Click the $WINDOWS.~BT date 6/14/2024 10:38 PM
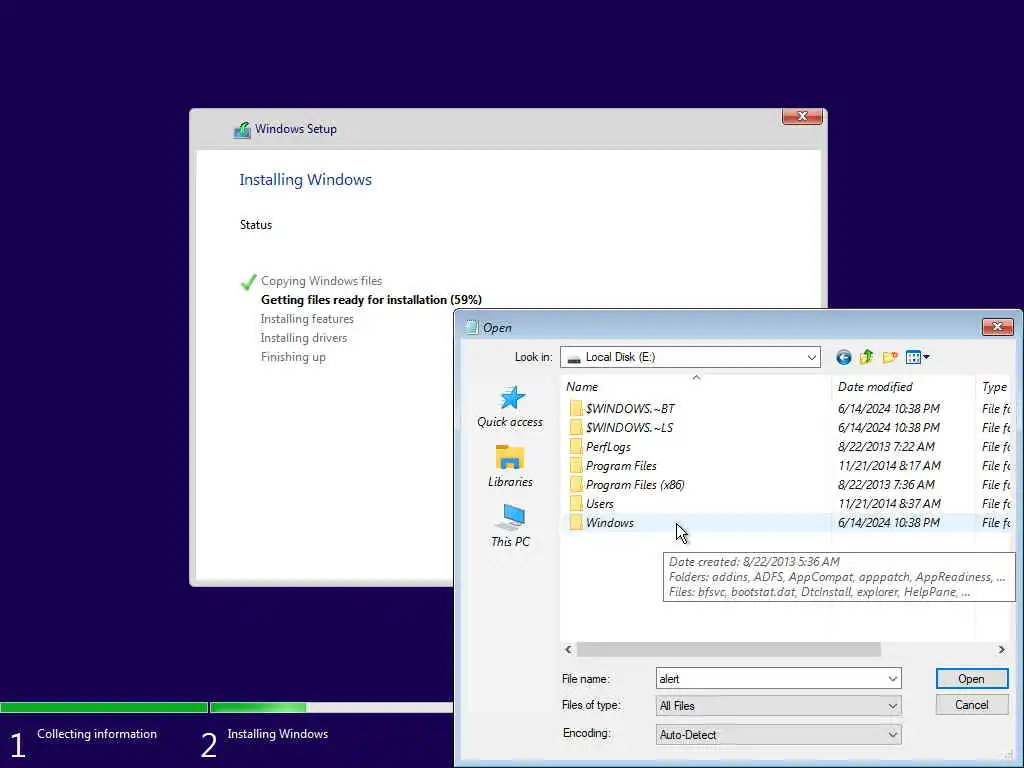 point(889,409)
